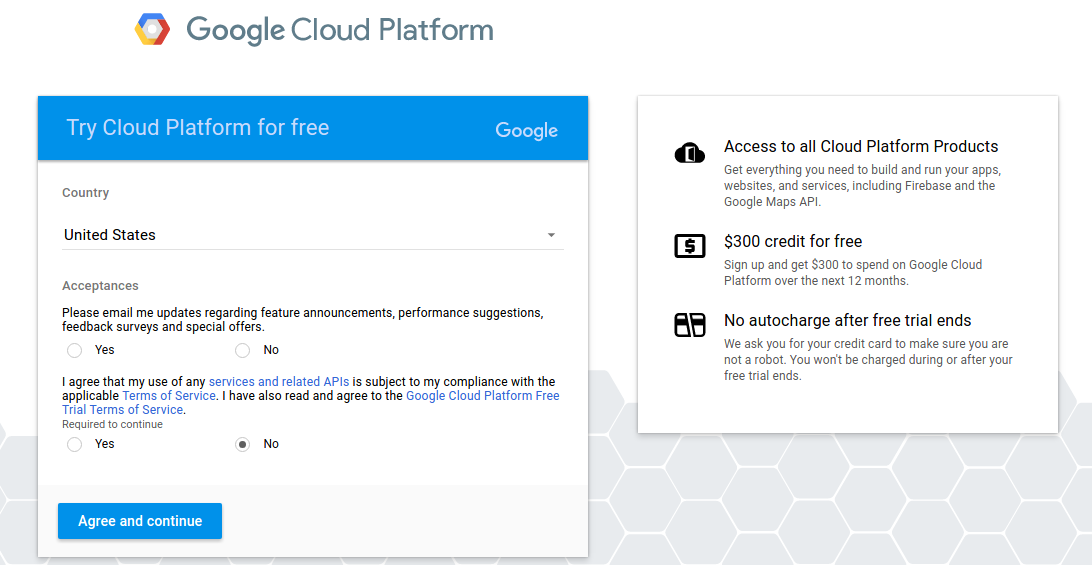Screen dimensions: 1092x565
Task: Open the services and related APIs link
Action: [278, 382]
